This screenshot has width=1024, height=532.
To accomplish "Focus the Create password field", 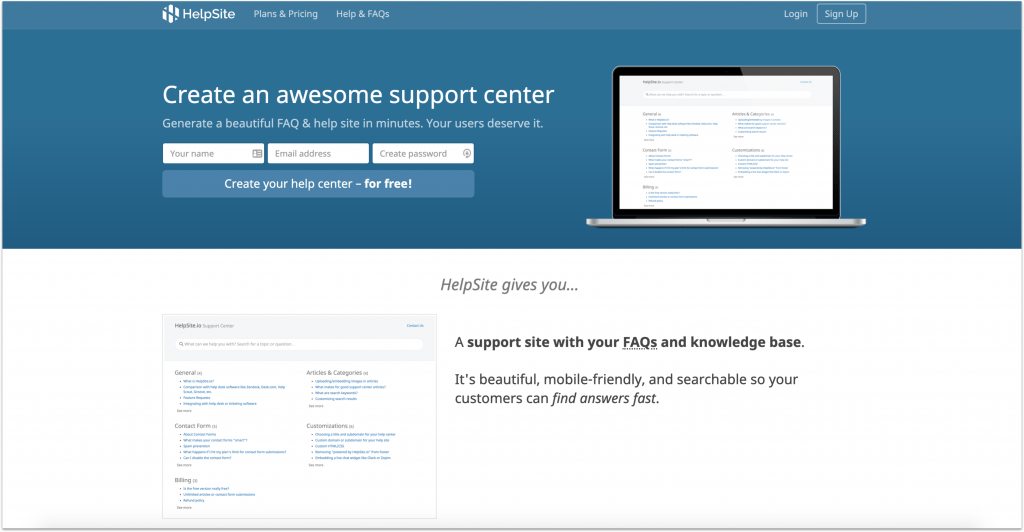I will click(423, 153).
